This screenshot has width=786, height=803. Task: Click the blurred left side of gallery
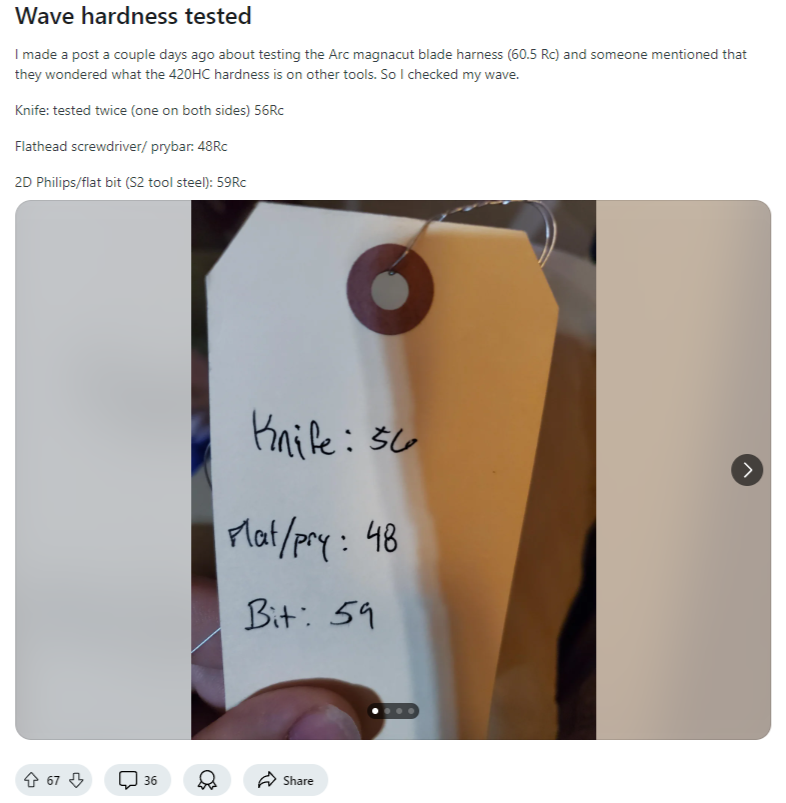coord(103,470)
